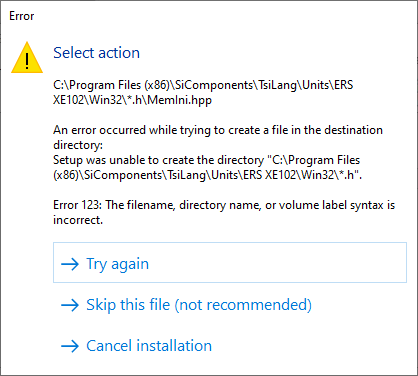
Task: Click the Select action heading
Action: pos(96,53)
